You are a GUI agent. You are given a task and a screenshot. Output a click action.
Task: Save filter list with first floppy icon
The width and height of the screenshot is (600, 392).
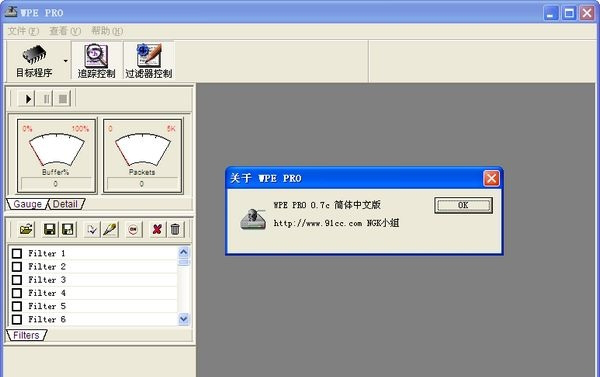[50, 229]
